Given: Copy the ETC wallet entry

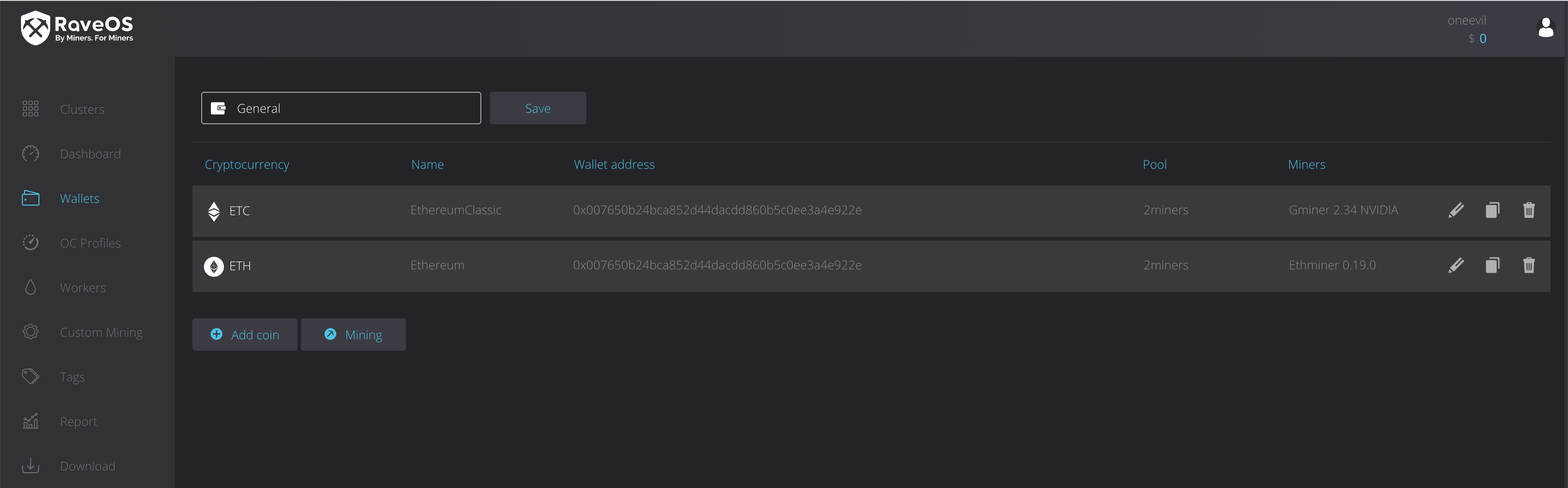Looking at the screenshot, I should click(1492, 210).
